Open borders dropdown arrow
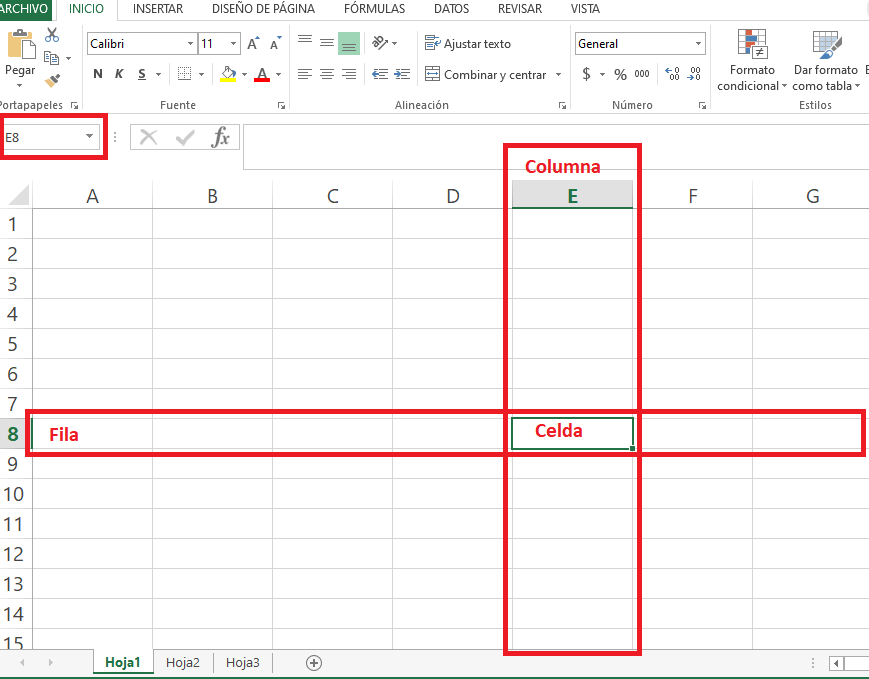869x679 pixels. point(201,74)
